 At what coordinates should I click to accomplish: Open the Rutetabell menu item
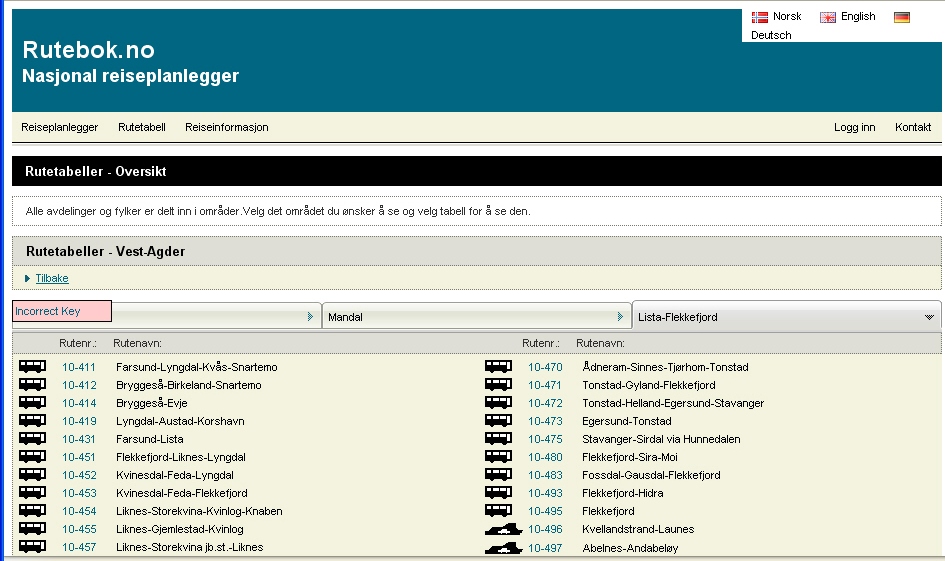coord(141,127)
